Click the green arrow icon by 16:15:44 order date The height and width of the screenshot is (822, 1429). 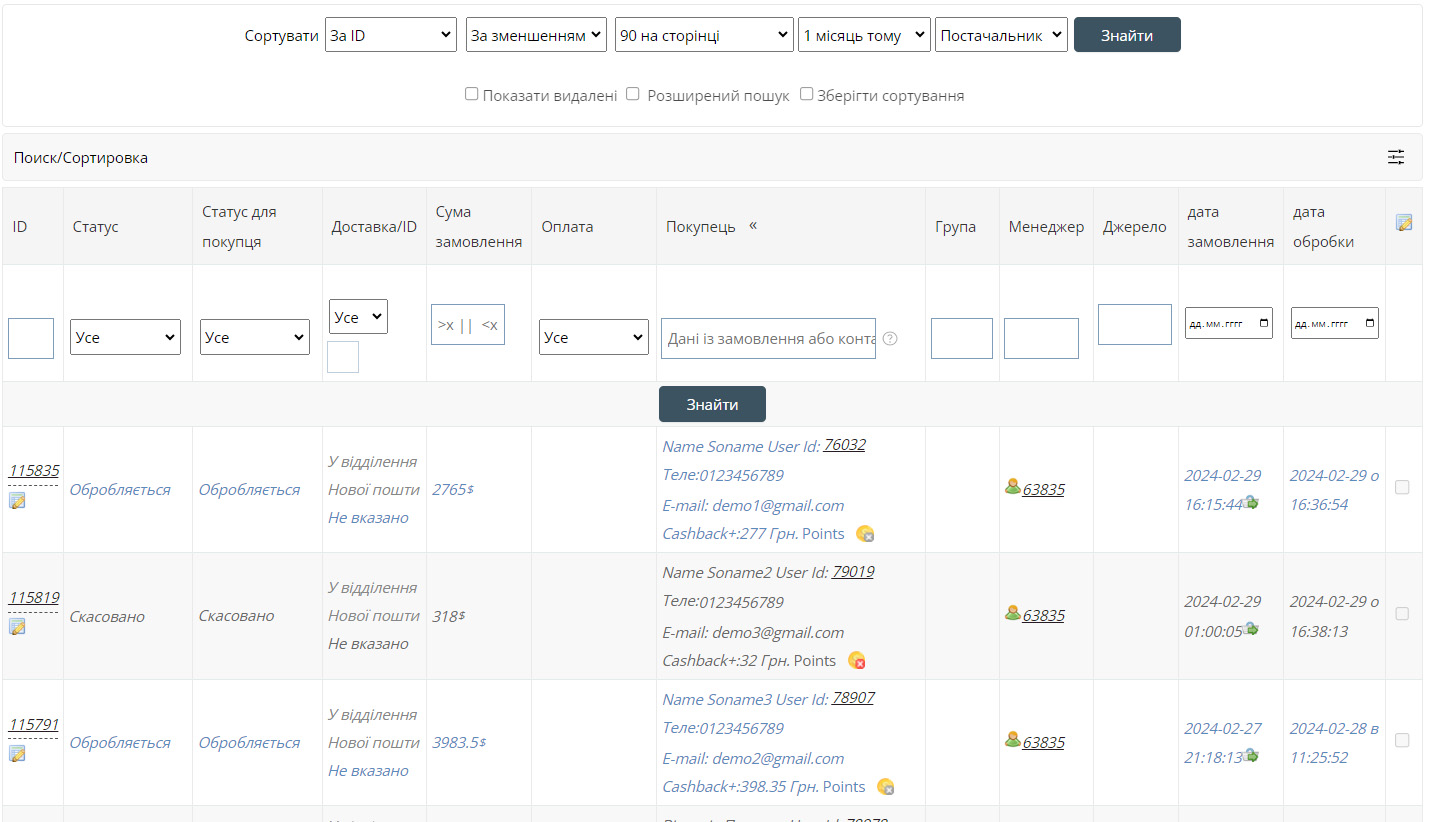[x=1250, y=503]
